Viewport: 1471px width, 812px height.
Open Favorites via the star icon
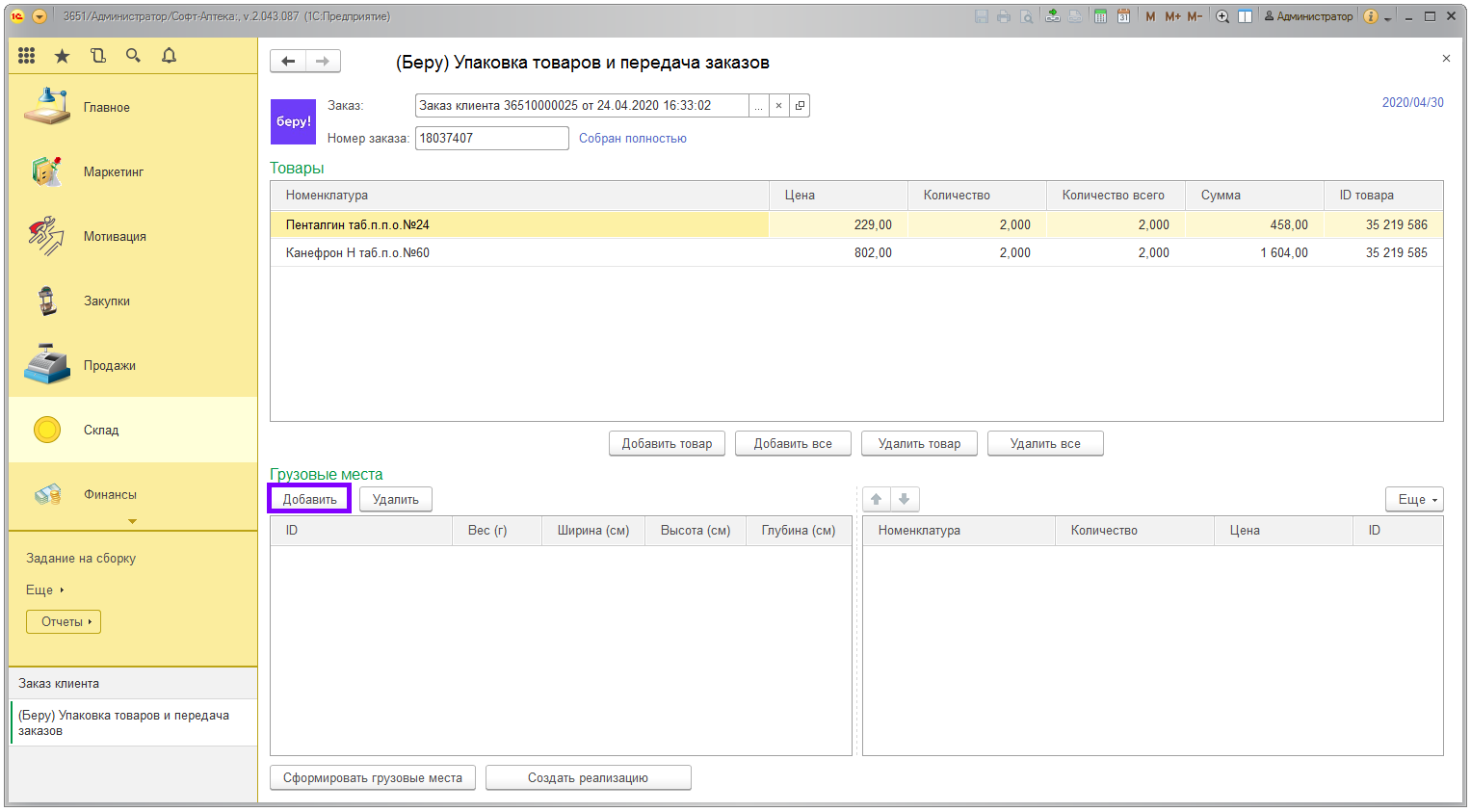point(62,56)
